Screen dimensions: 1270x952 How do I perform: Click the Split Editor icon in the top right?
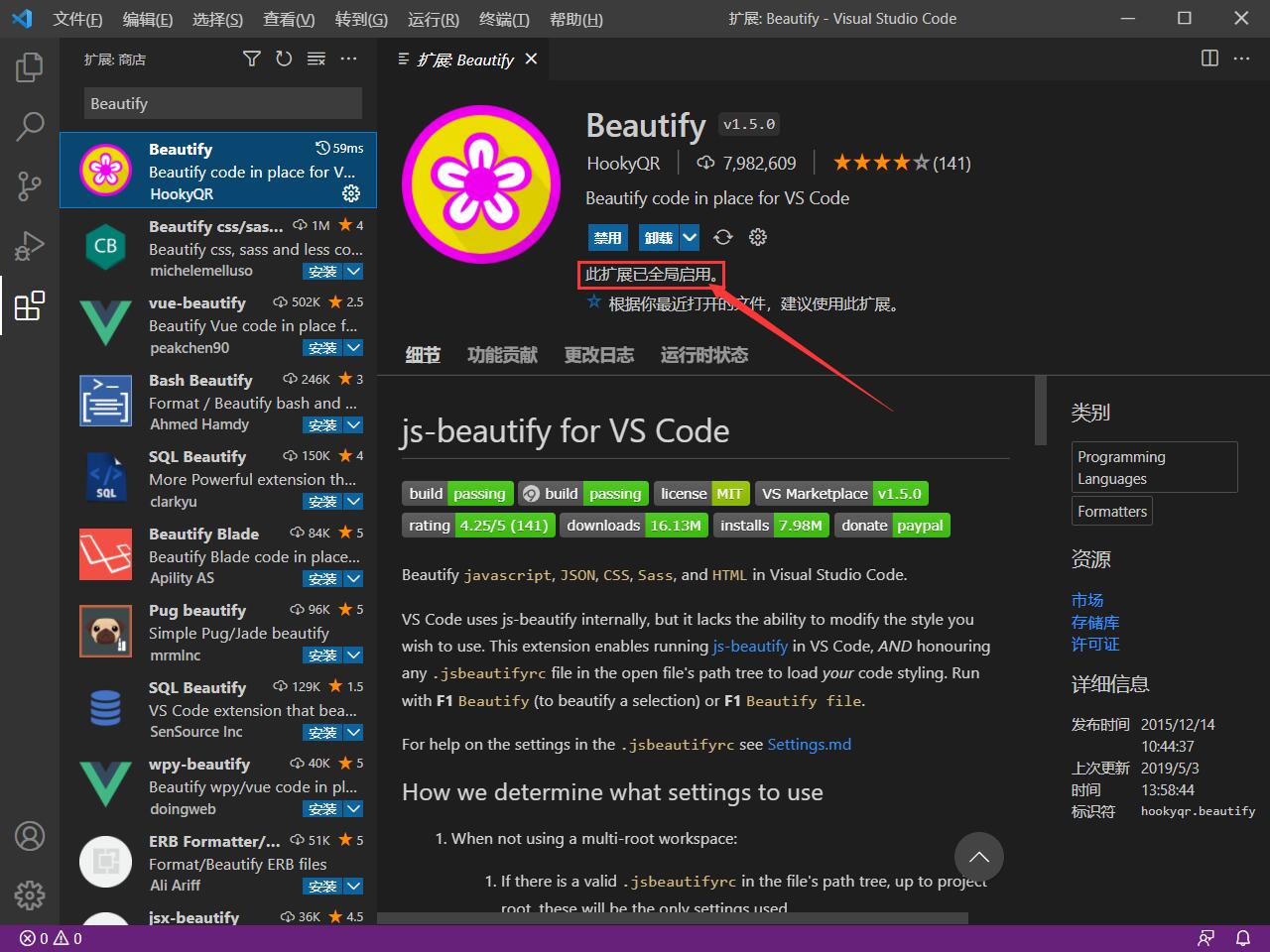[1209, 59]
